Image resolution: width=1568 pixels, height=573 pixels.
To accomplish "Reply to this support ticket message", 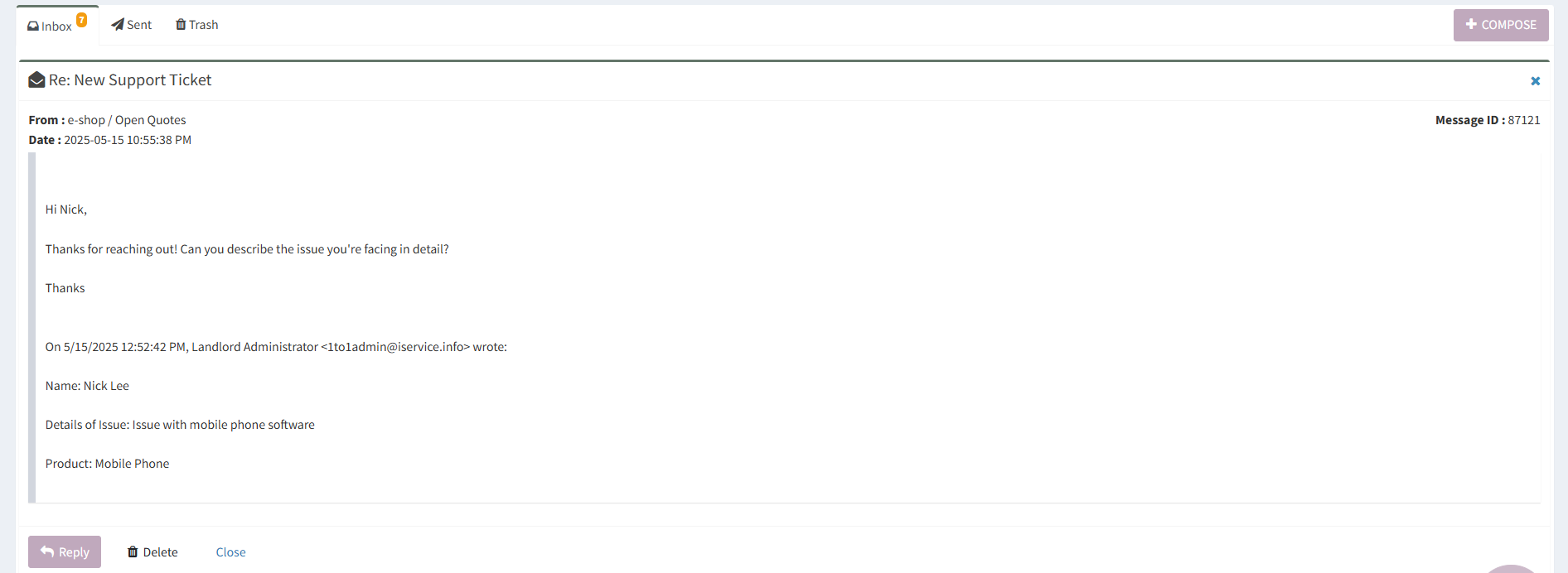I will click(65, 551).
